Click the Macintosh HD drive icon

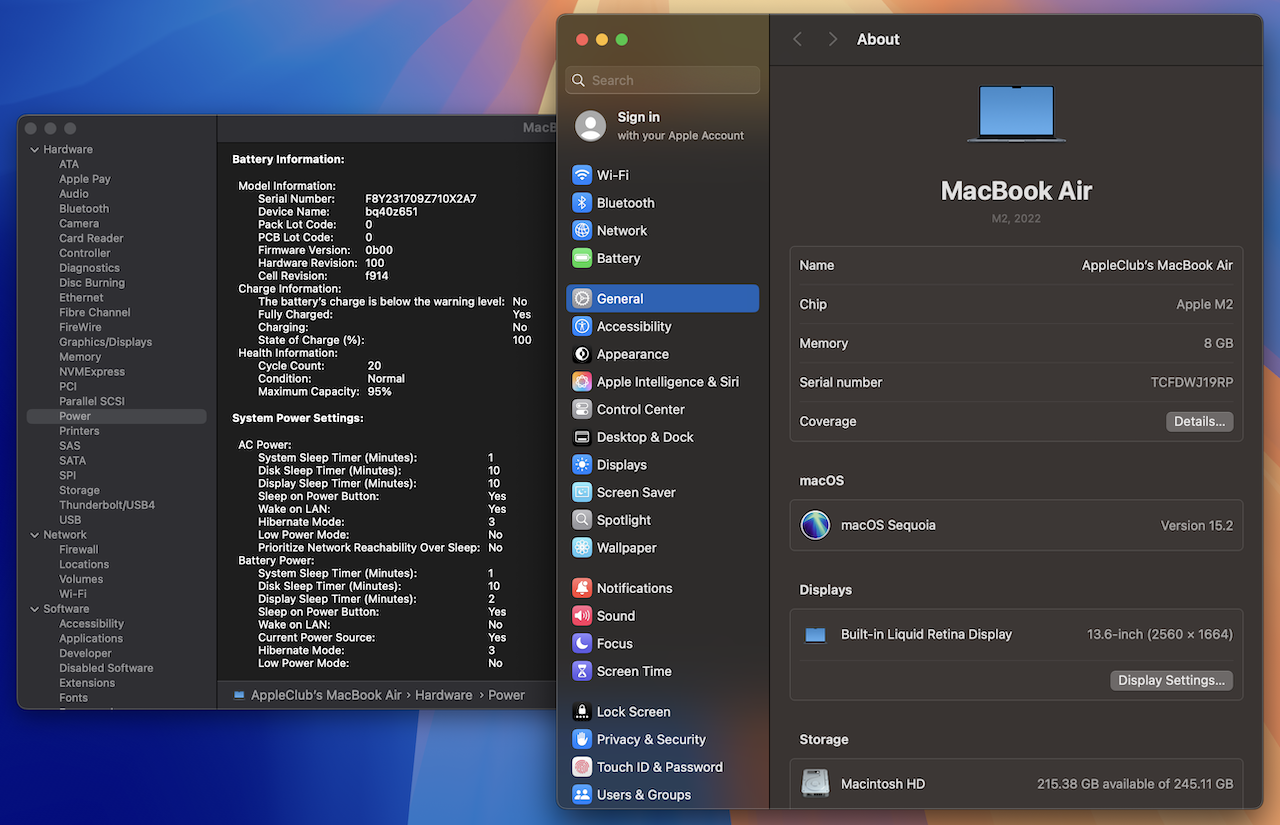tap(815, 784)
